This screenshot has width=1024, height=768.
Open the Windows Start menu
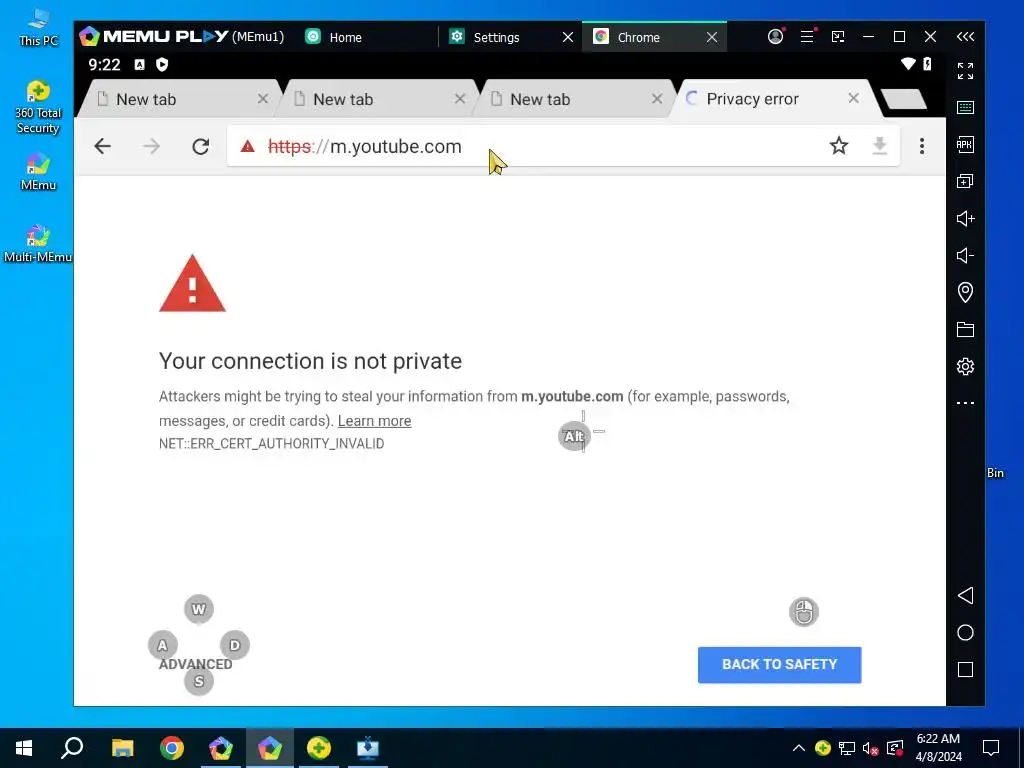(24, 748)
